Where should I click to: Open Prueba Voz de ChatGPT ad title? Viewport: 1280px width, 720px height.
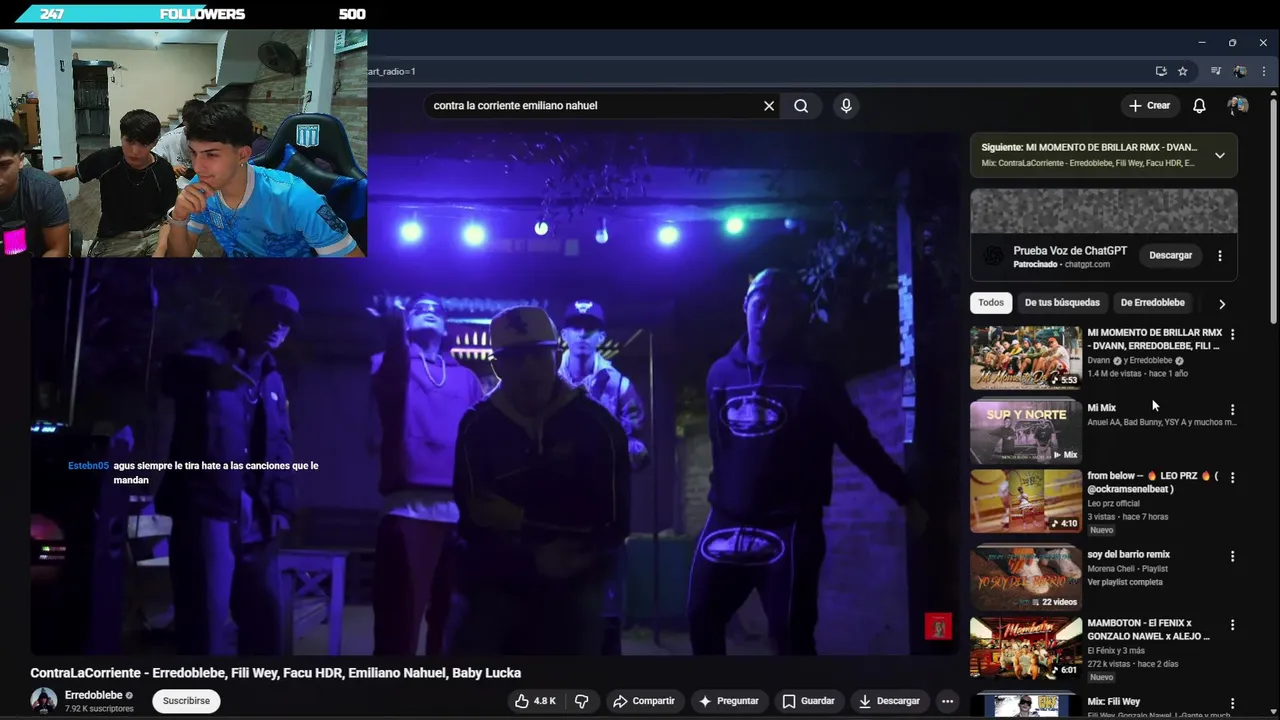1070,251
